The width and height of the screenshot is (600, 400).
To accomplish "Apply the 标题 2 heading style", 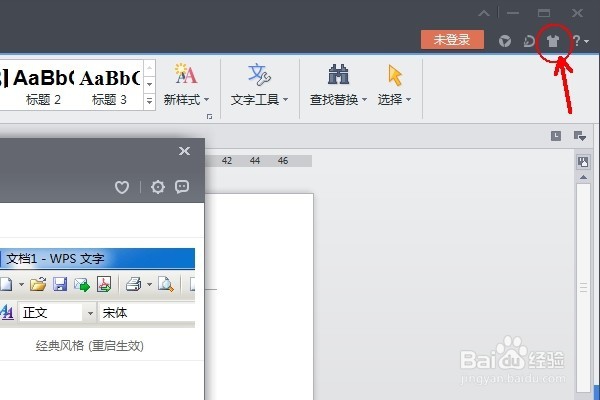I will click(x=43, y=87).
